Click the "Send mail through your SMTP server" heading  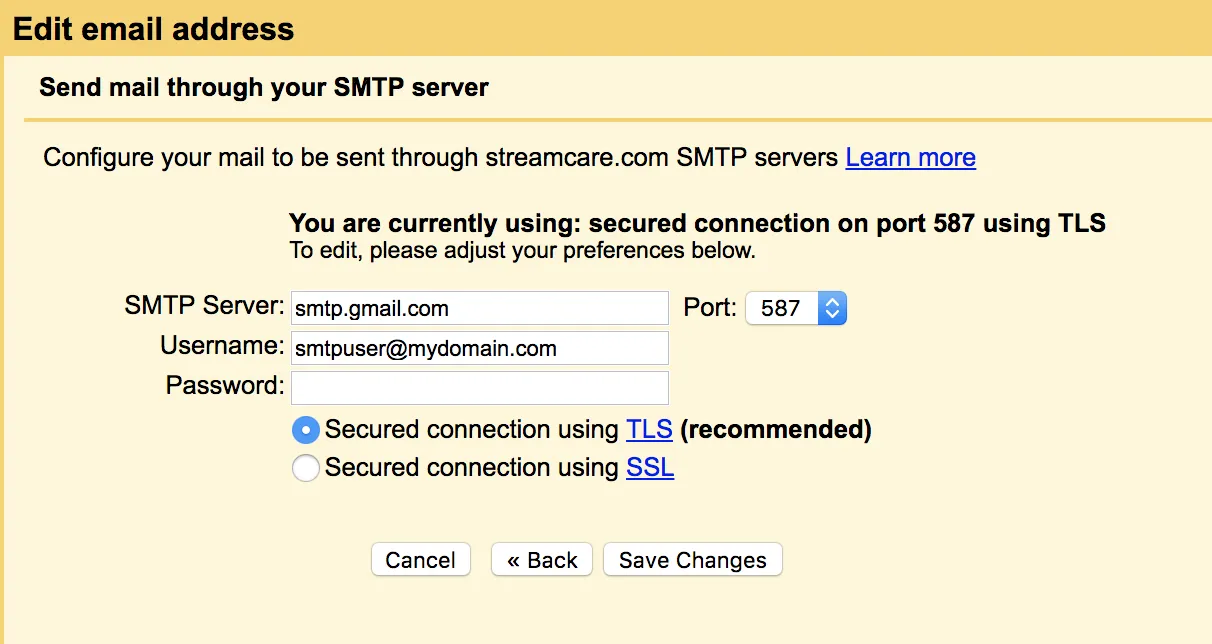pos(264,88)
